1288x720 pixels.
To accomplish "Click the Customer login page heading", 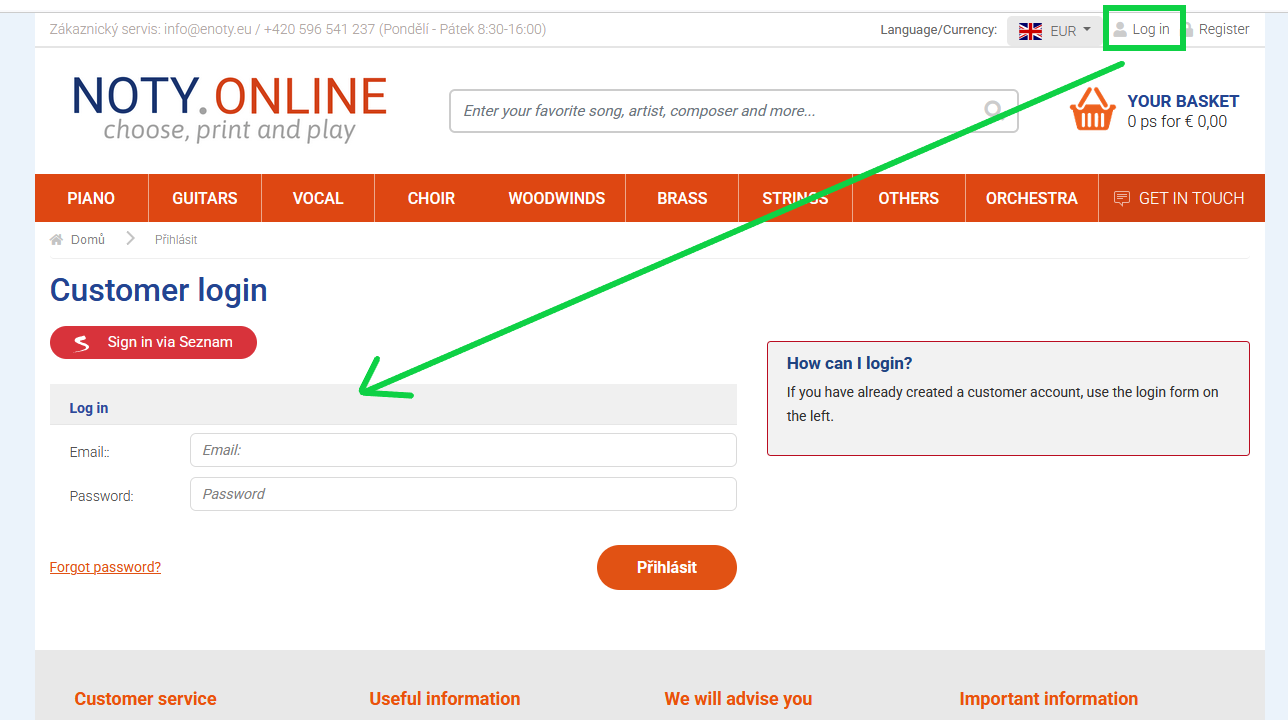I will point(159,290).
